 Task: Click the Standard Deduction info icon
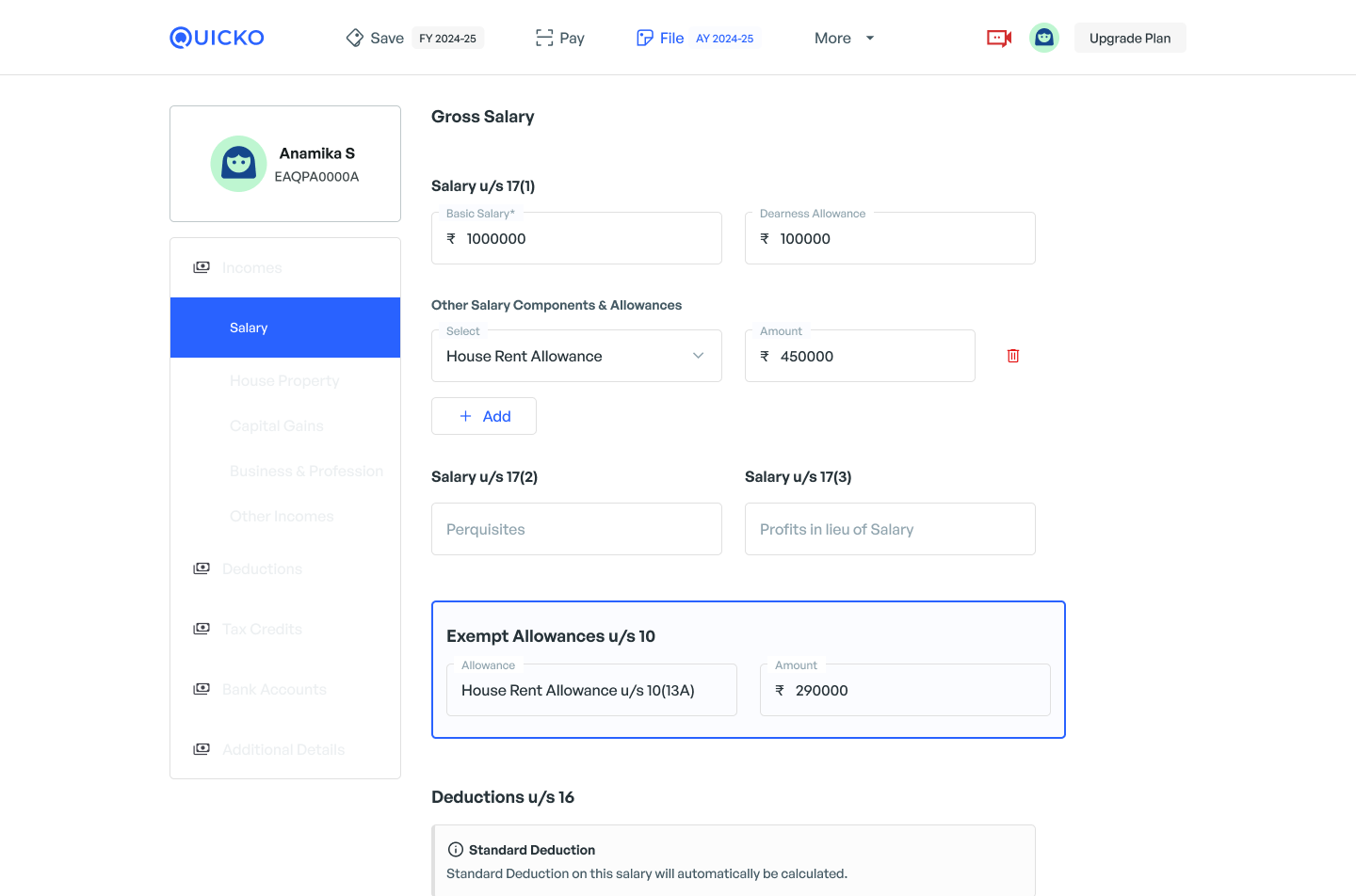456,850
